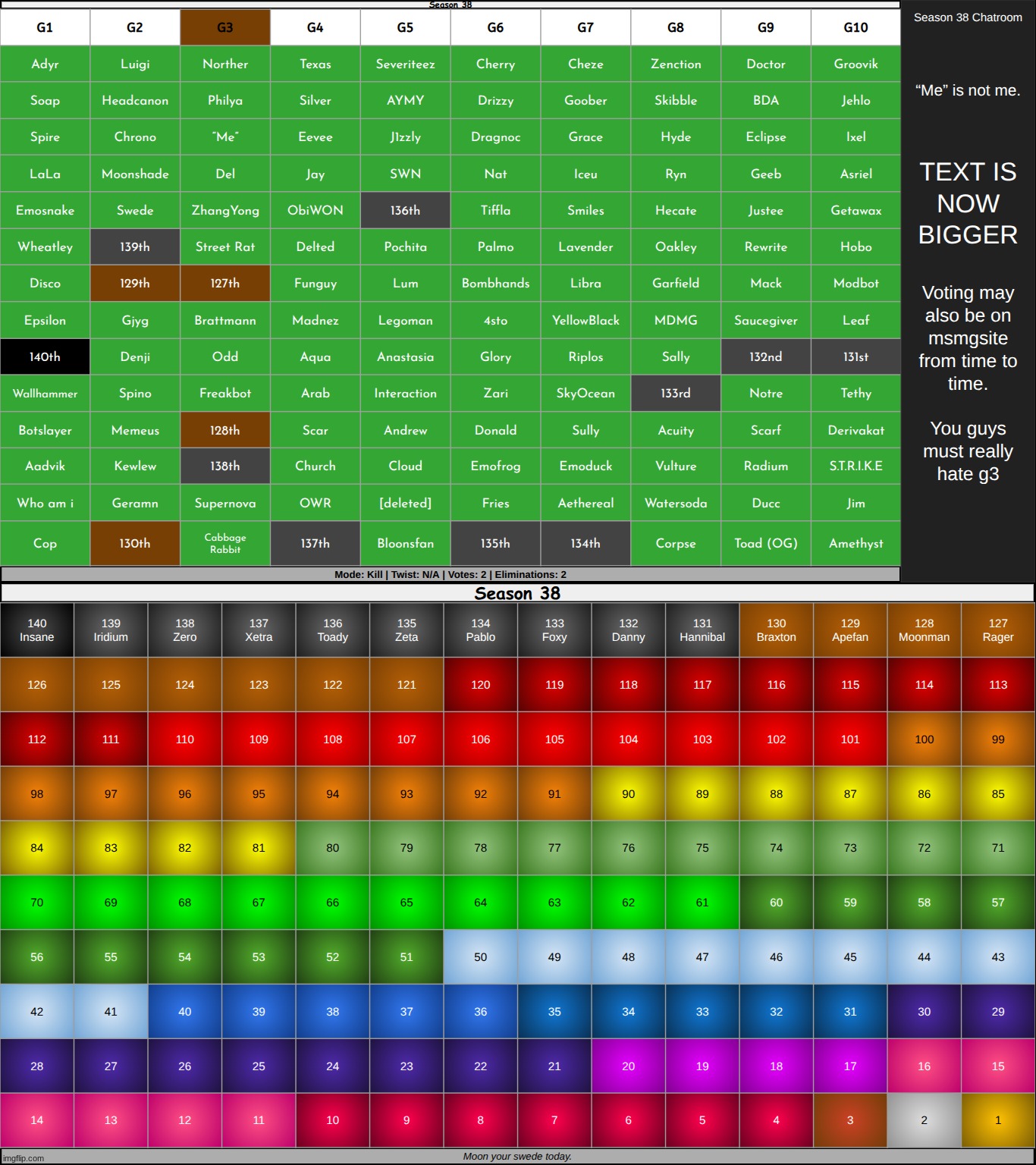Image resolution: width=1036 pixels, height=1165 pixels.
Task: Select the G3 column header
Action: [x=225, y=27]
